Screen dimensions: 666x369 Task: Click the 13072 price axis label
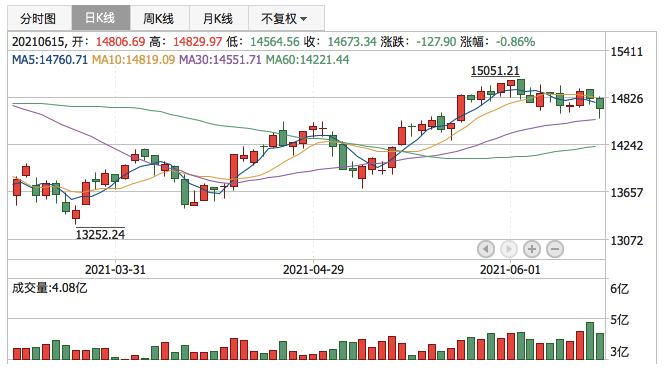pos(626,240)
